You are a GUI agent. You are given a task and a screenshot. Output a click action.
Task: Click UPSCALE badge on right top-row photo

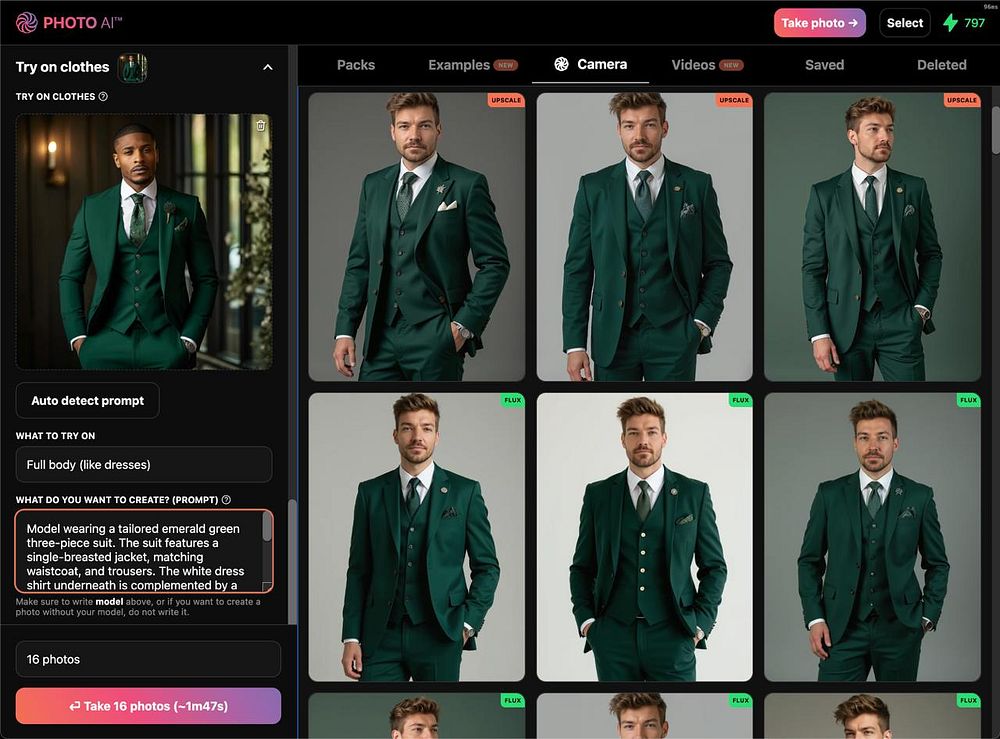click(x=962, y=100)
